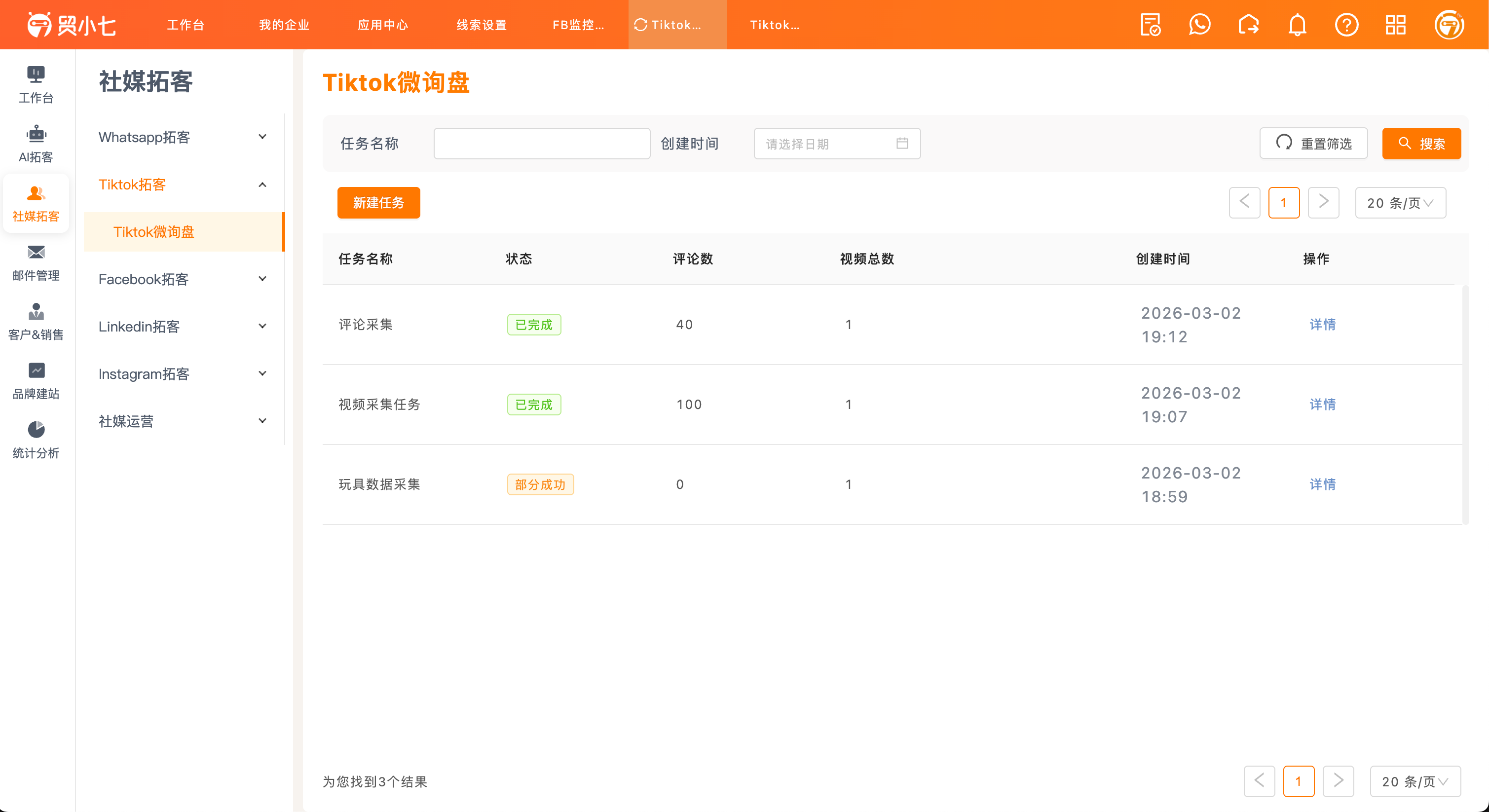Image resolution: width=1489 pixels, height=812 pixels.
Task: Expand Linkedin拓客 menu
Action: [185, 327]
